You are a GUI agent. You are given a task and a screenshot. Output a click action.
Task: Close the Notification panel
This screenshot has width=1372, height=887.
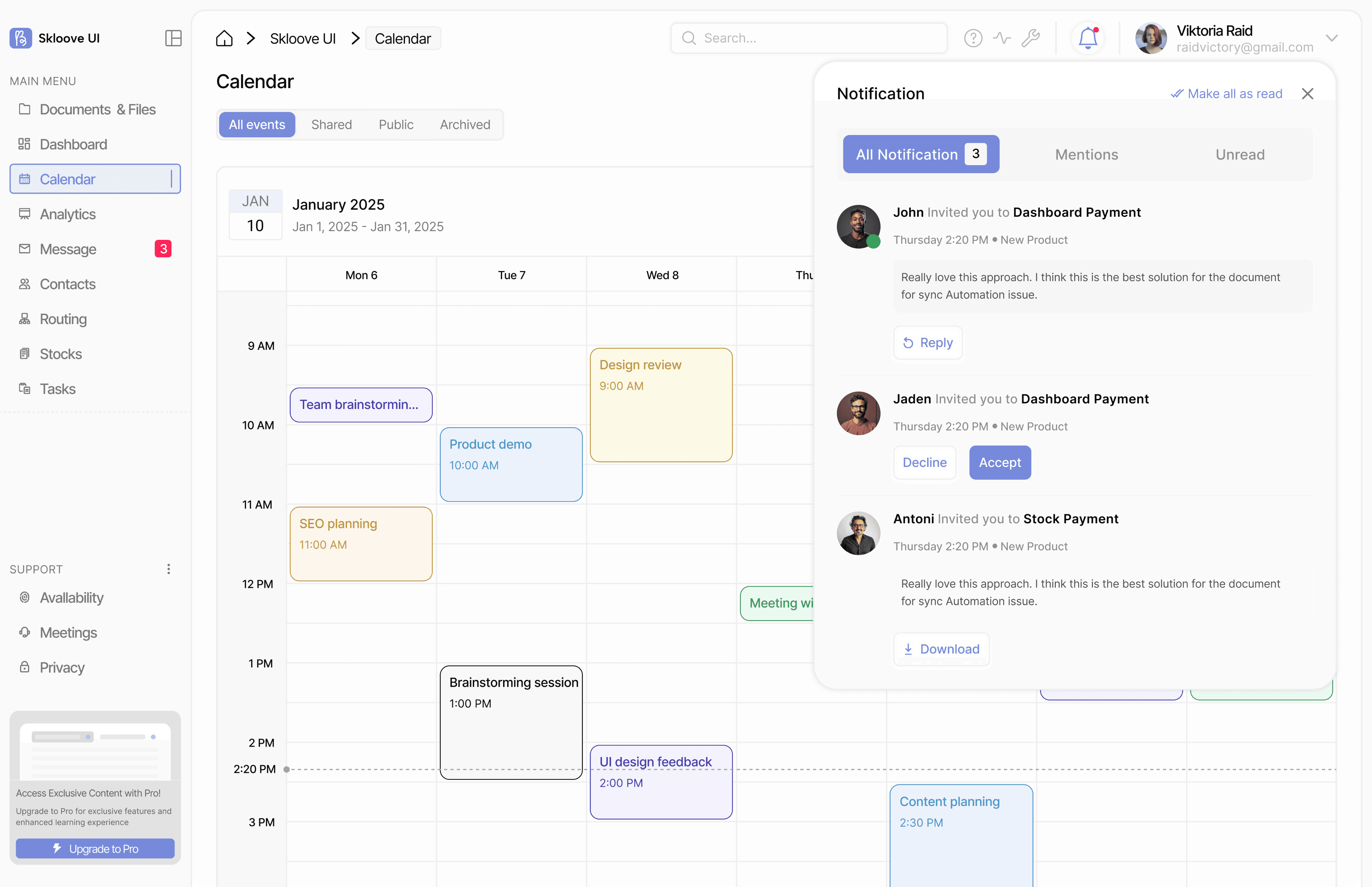pos(1307,93)
